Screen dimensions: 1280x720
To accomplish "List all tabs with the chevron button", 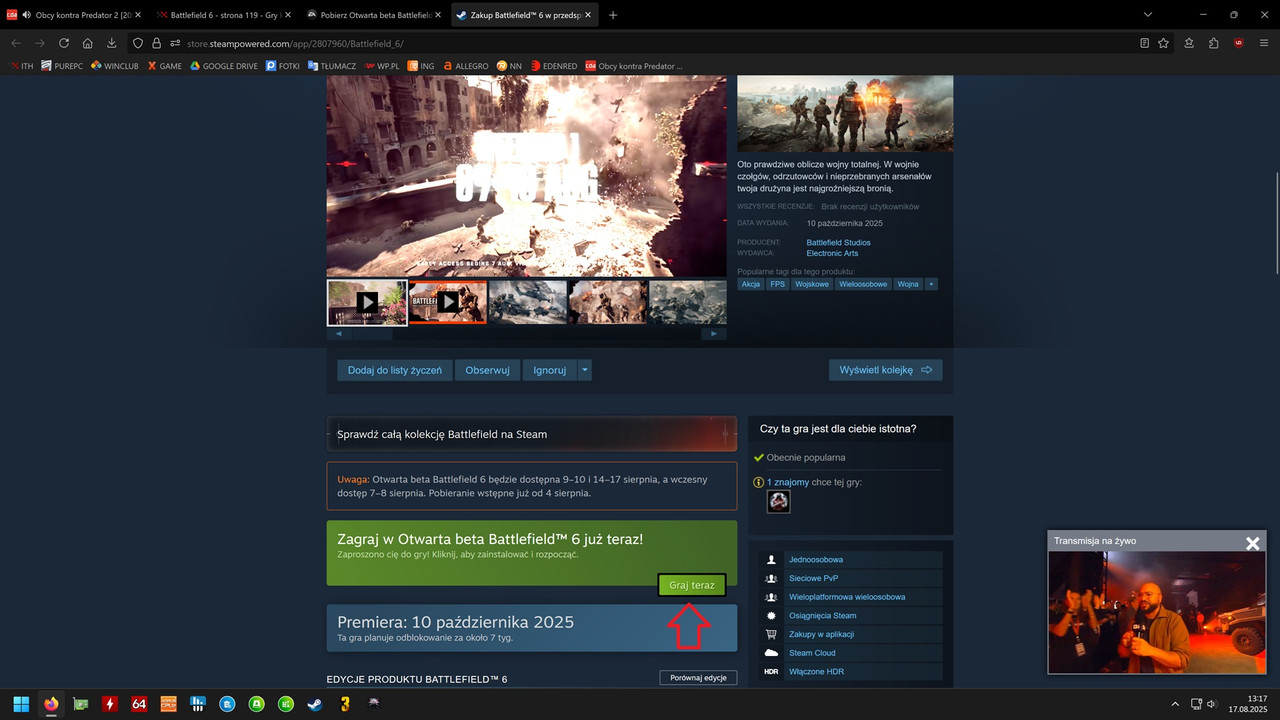I will click(x=1146, y=15).
